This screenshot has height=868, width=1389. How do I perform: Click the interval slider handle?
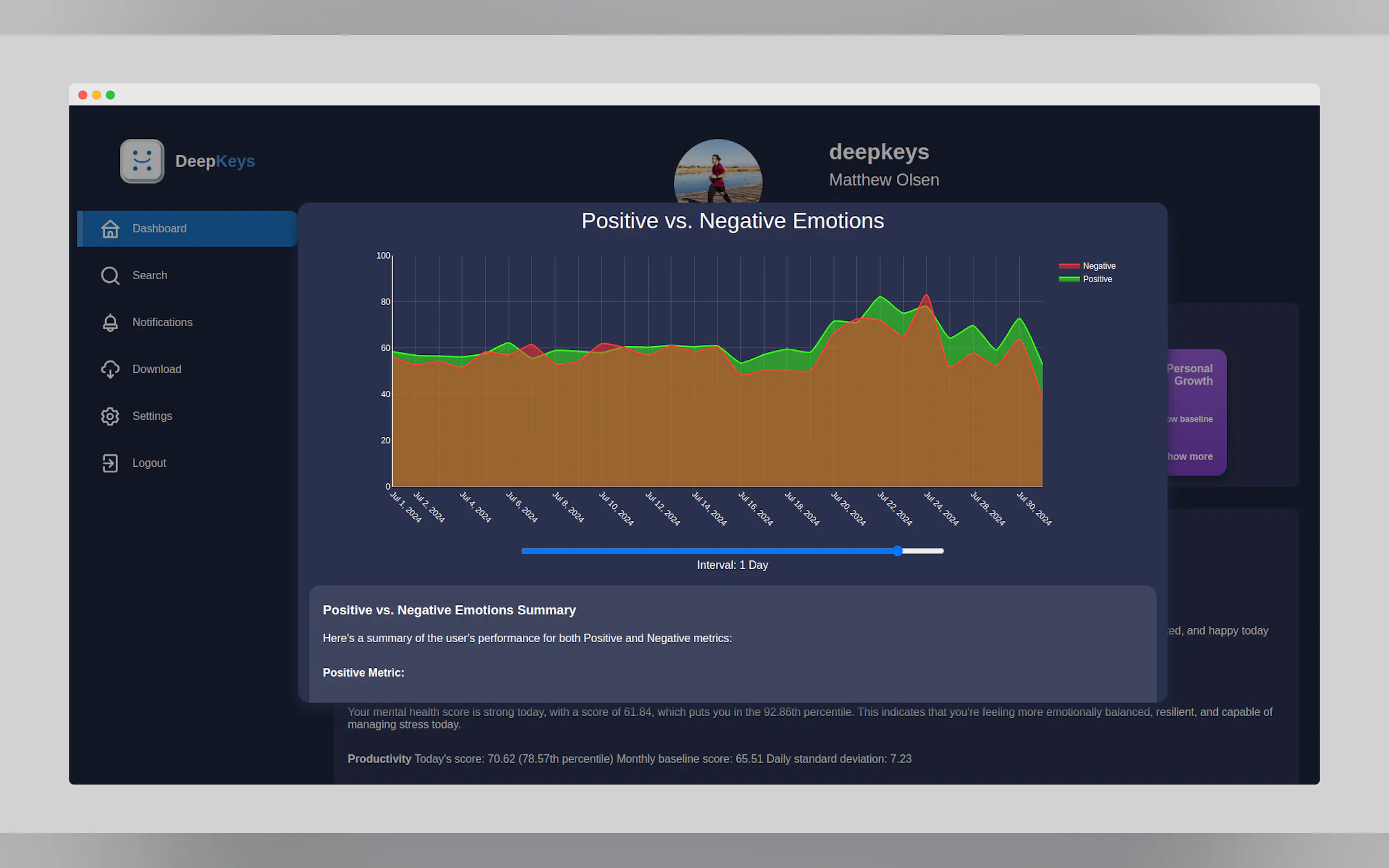(x=898, y=550)
